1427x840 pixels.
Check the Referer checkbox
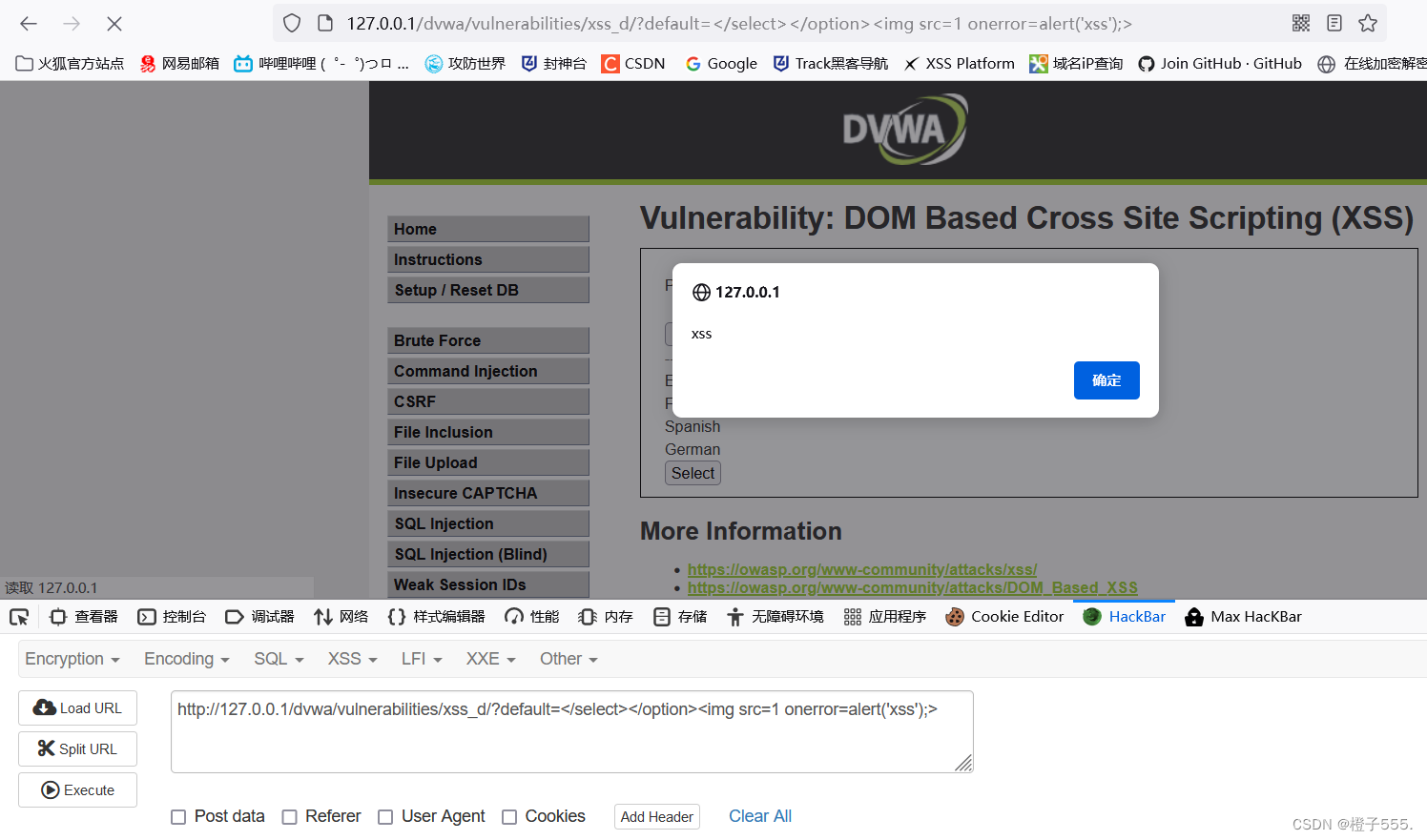click(290, 817)
